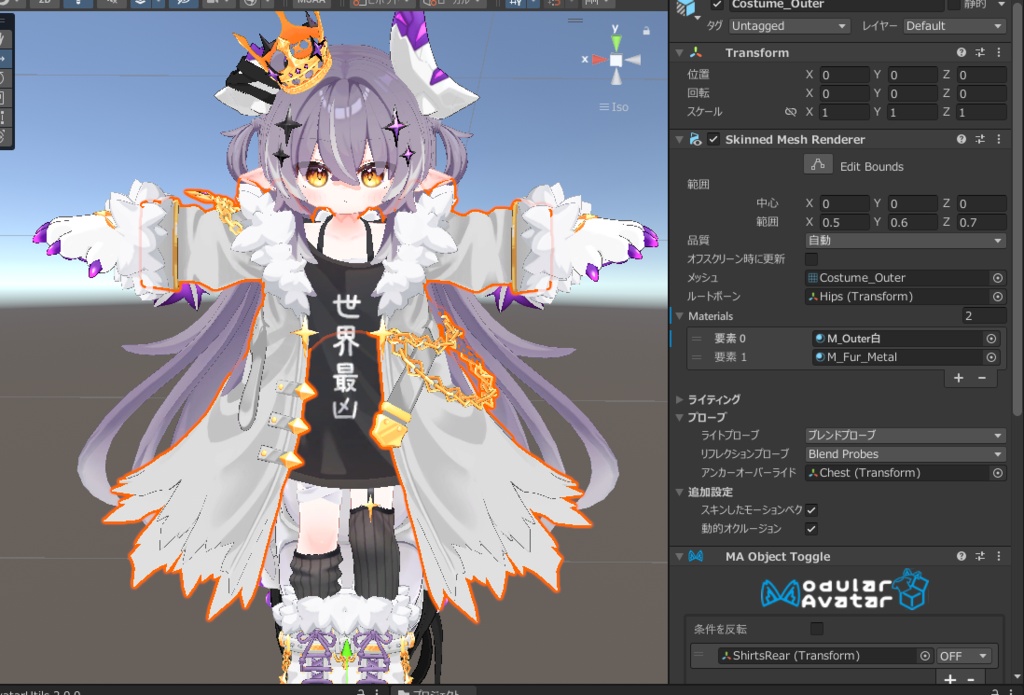Toggle the scene gizmo rotation lock
Viewport: 1024px width, 695px height.
pos(646,31)
